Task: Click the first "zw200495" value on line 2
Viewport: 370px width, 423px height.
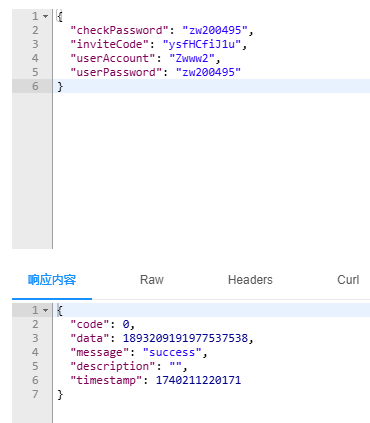Action: tap(215, 30)
